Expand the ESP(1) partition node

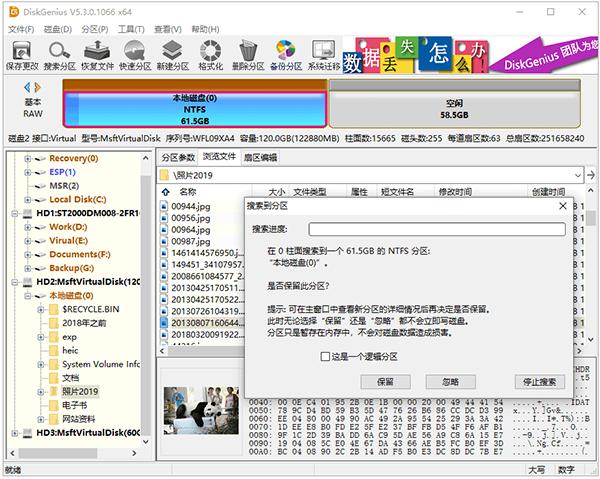[x=28, y=172]
